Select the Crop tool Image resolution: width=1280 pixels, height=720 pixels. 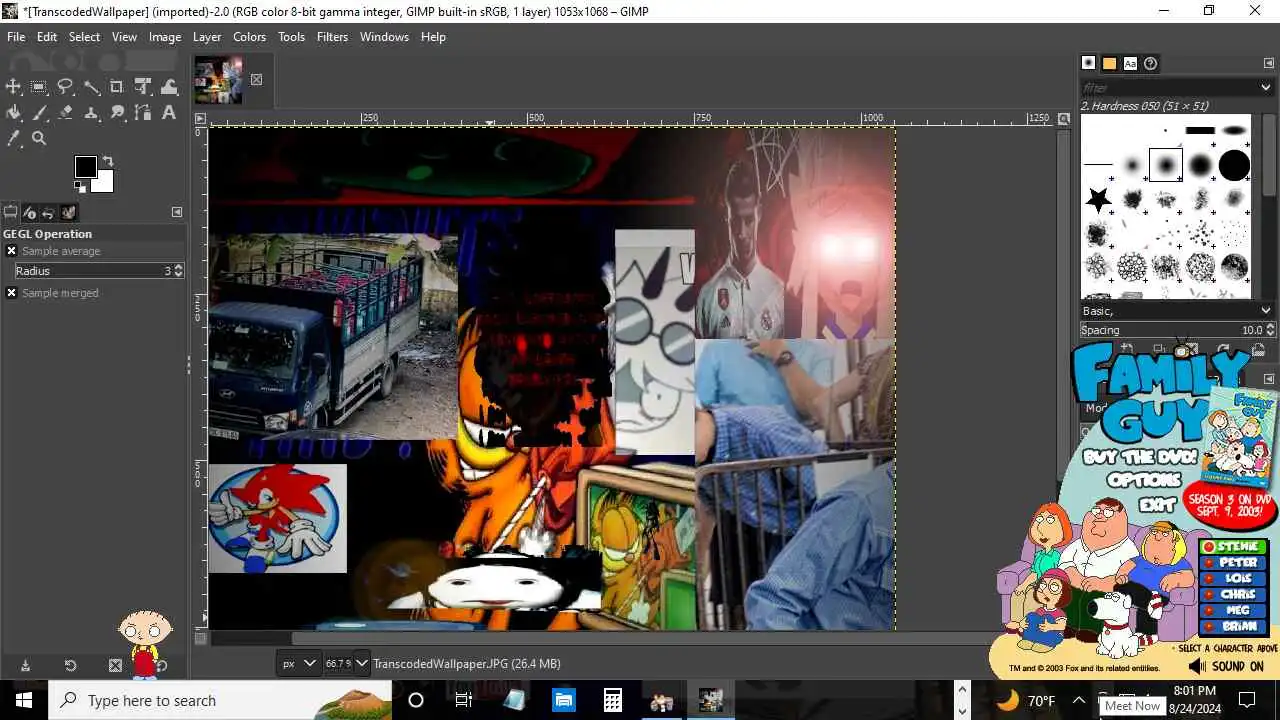coord(117,87)
